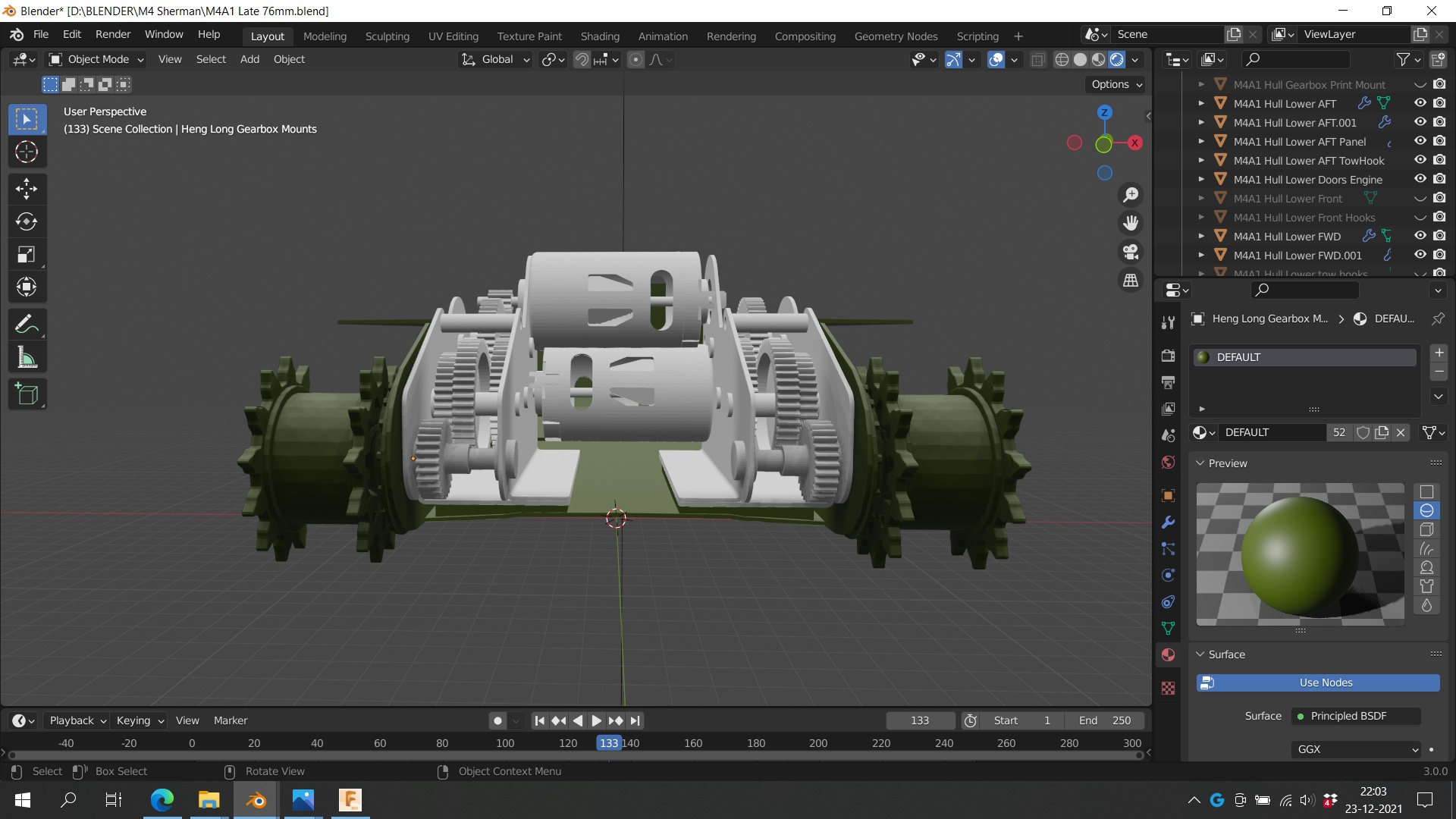Open the Render menu
This screenshot has height=819, width=1456.
click(112, 34)
